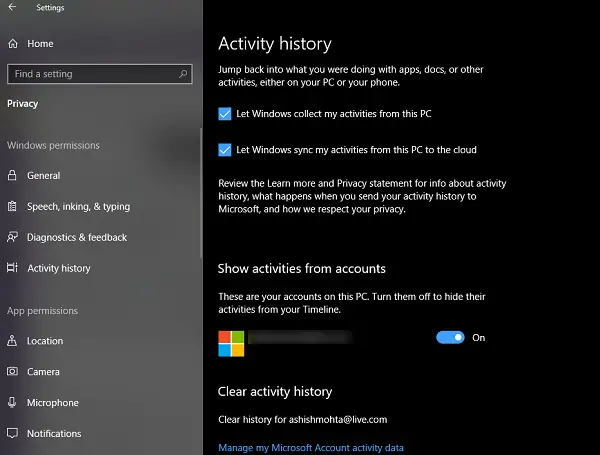Click the General lock icon
This screenshot has width=600, height=455.
tap(12, 175)
